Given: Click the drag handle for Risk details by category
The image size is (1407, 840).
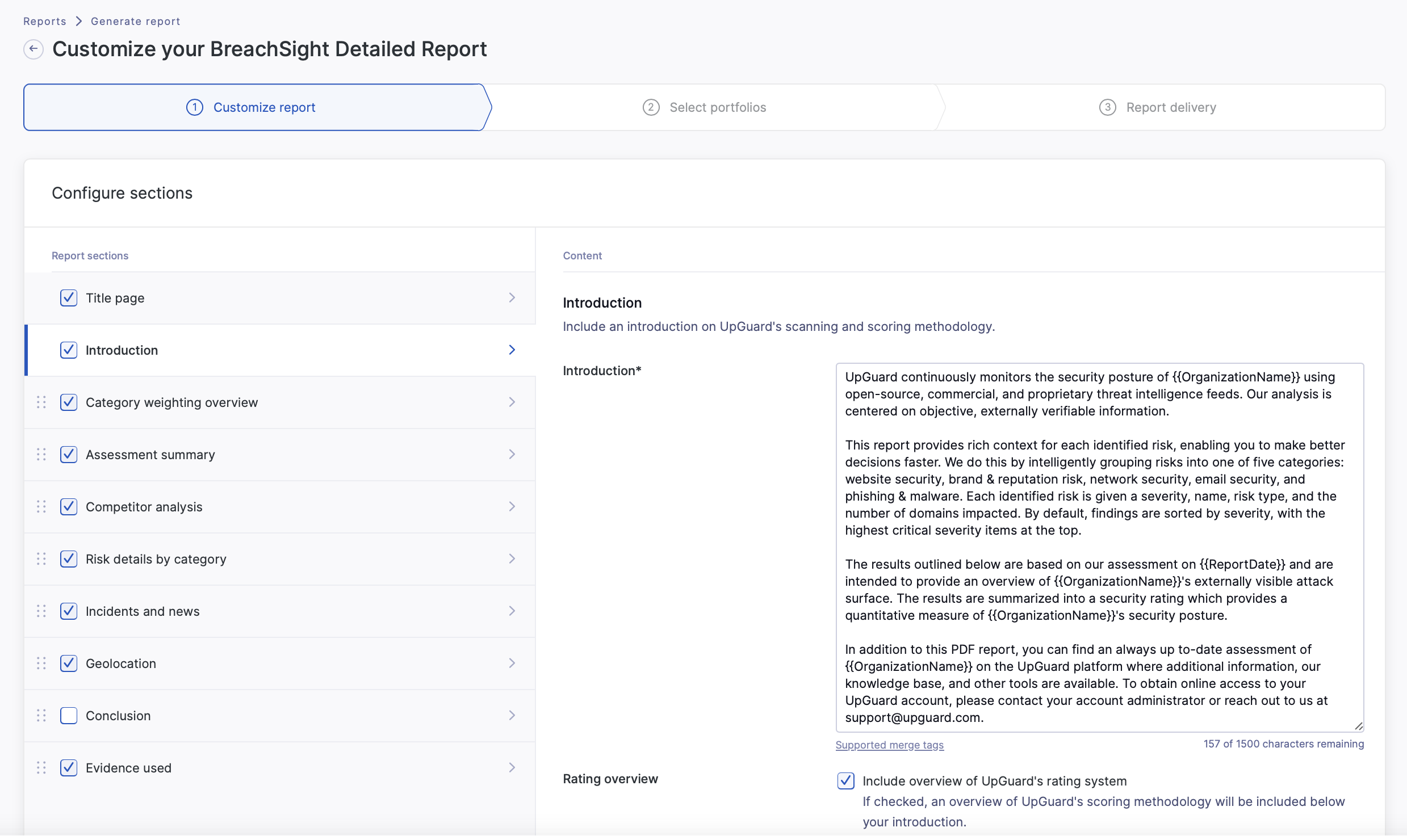Looking at the screenshot, I should [x=41, y=559].
